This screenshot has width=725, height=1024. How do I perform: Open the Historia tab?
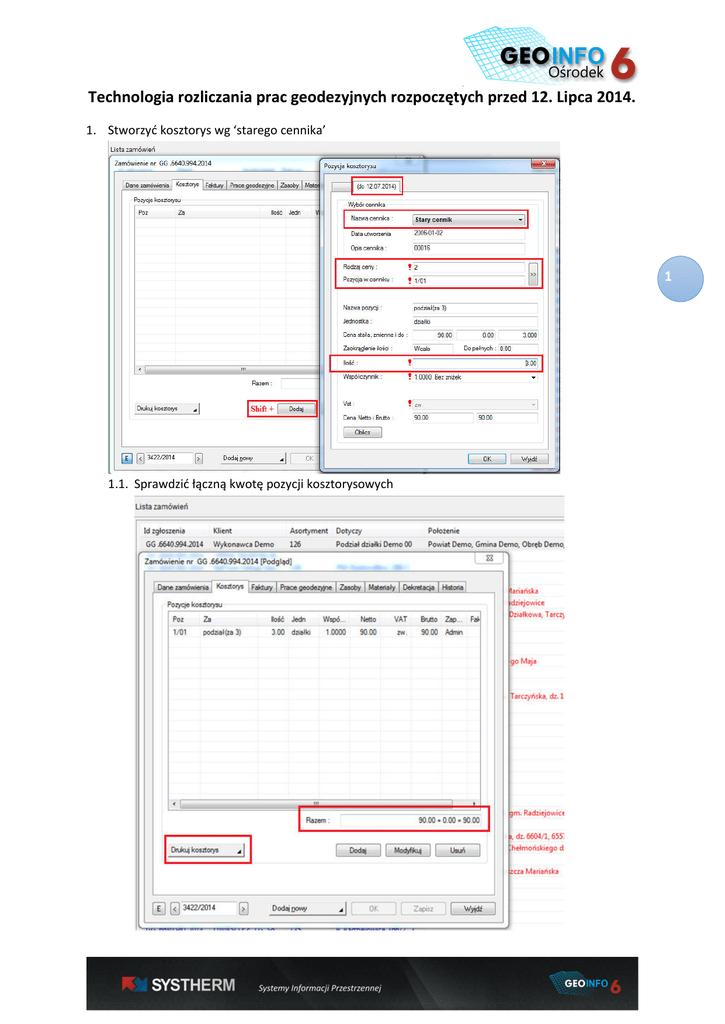point(453,587)
